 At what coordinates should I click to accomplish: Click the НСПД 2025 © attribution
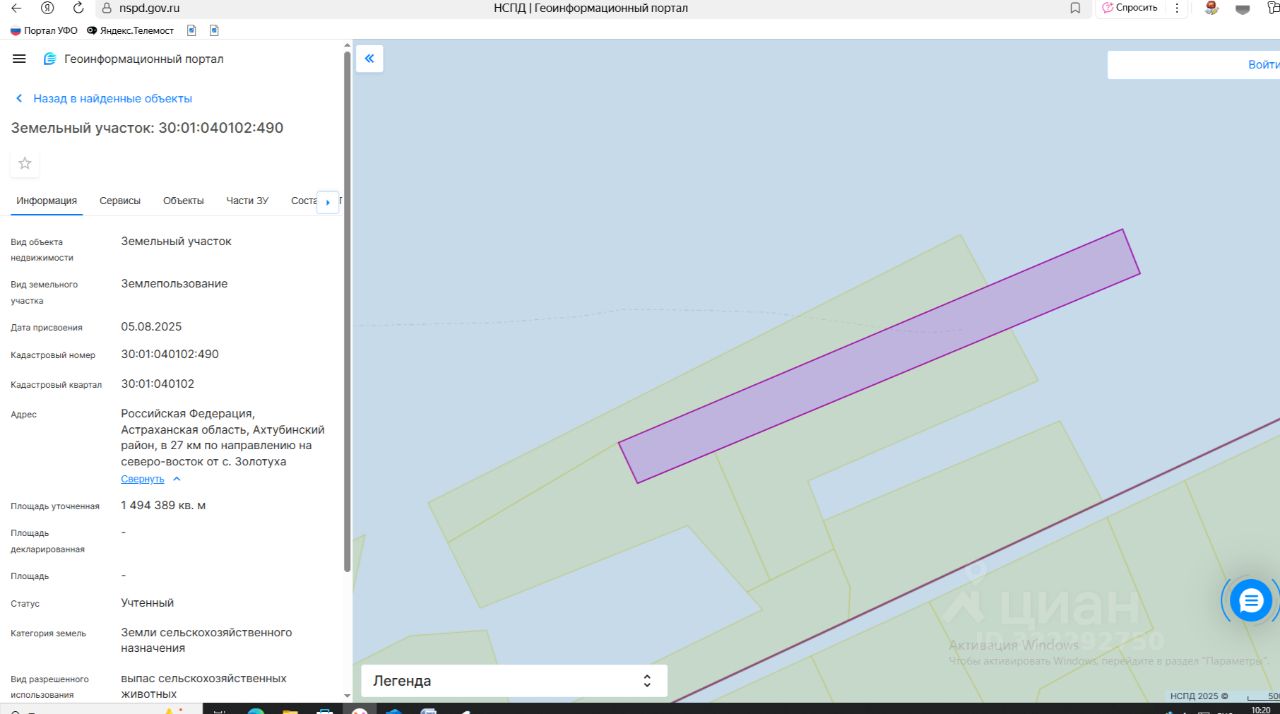(x=1199, y=697)
